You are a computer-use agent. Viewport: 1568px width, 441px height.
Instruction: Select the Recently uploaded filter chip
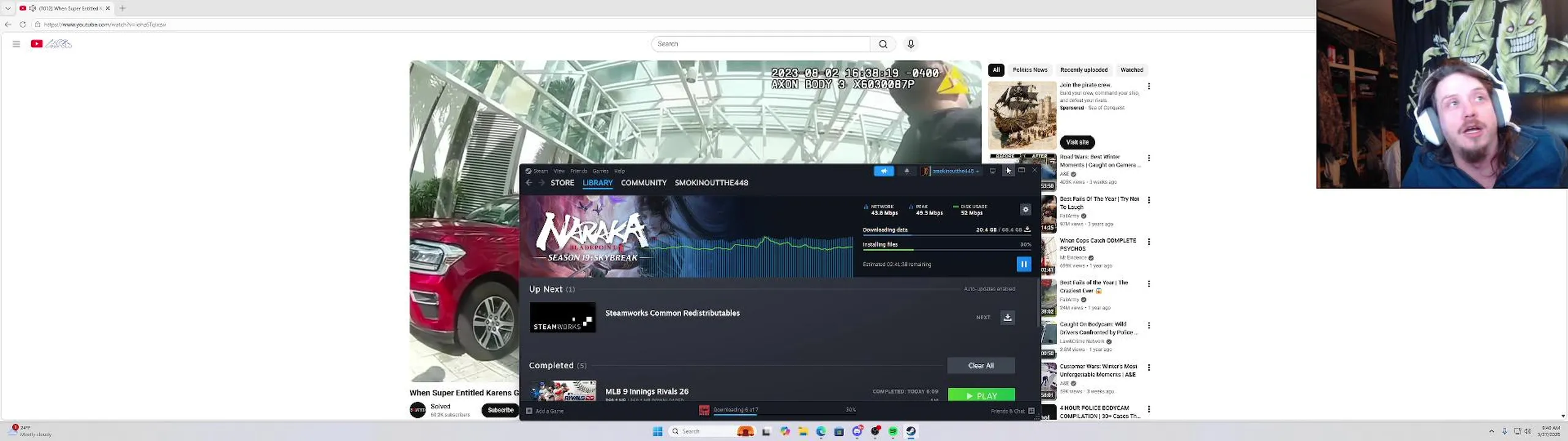[1084, 70]
